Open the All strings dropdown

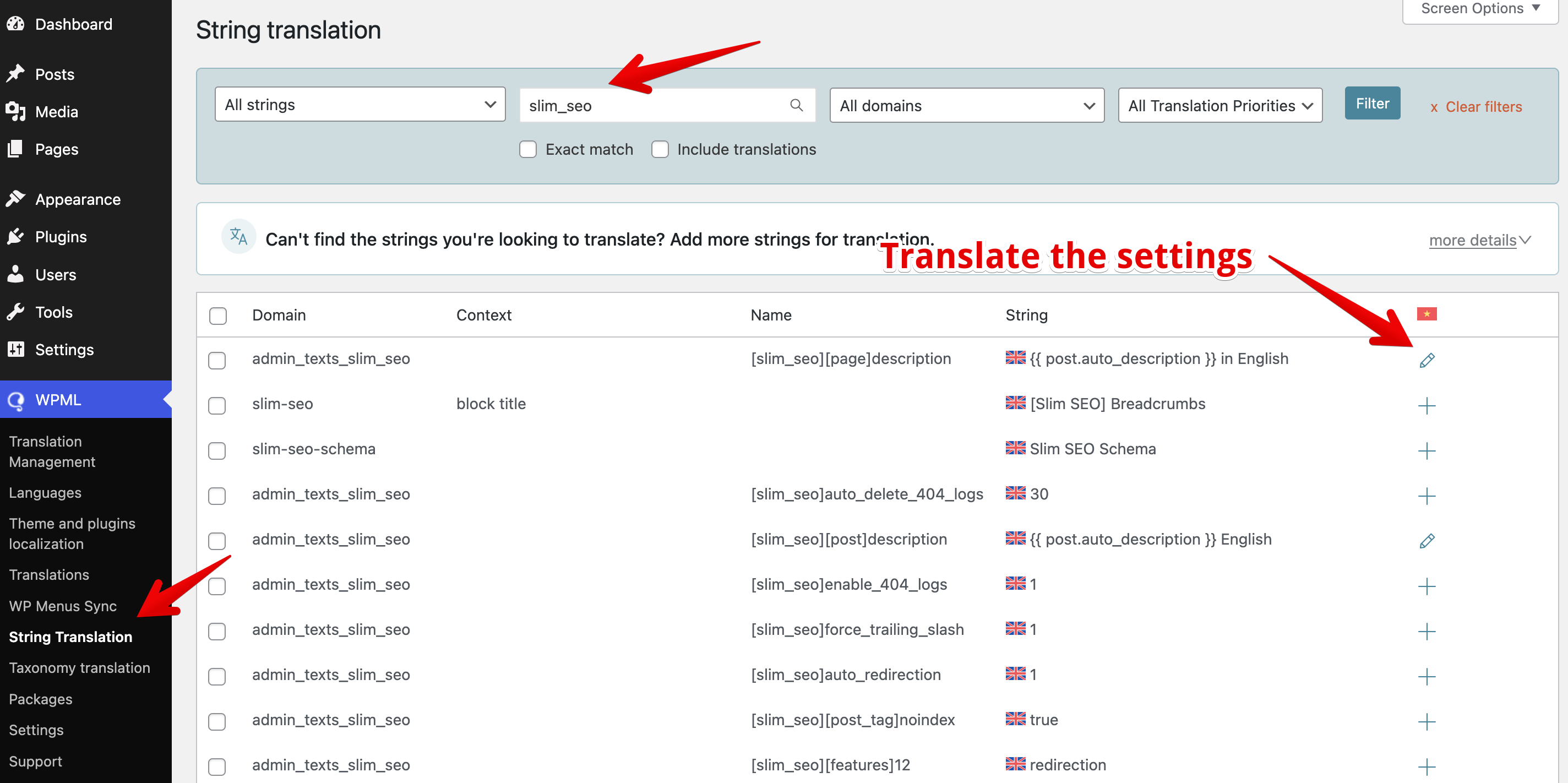click(360, 104)
